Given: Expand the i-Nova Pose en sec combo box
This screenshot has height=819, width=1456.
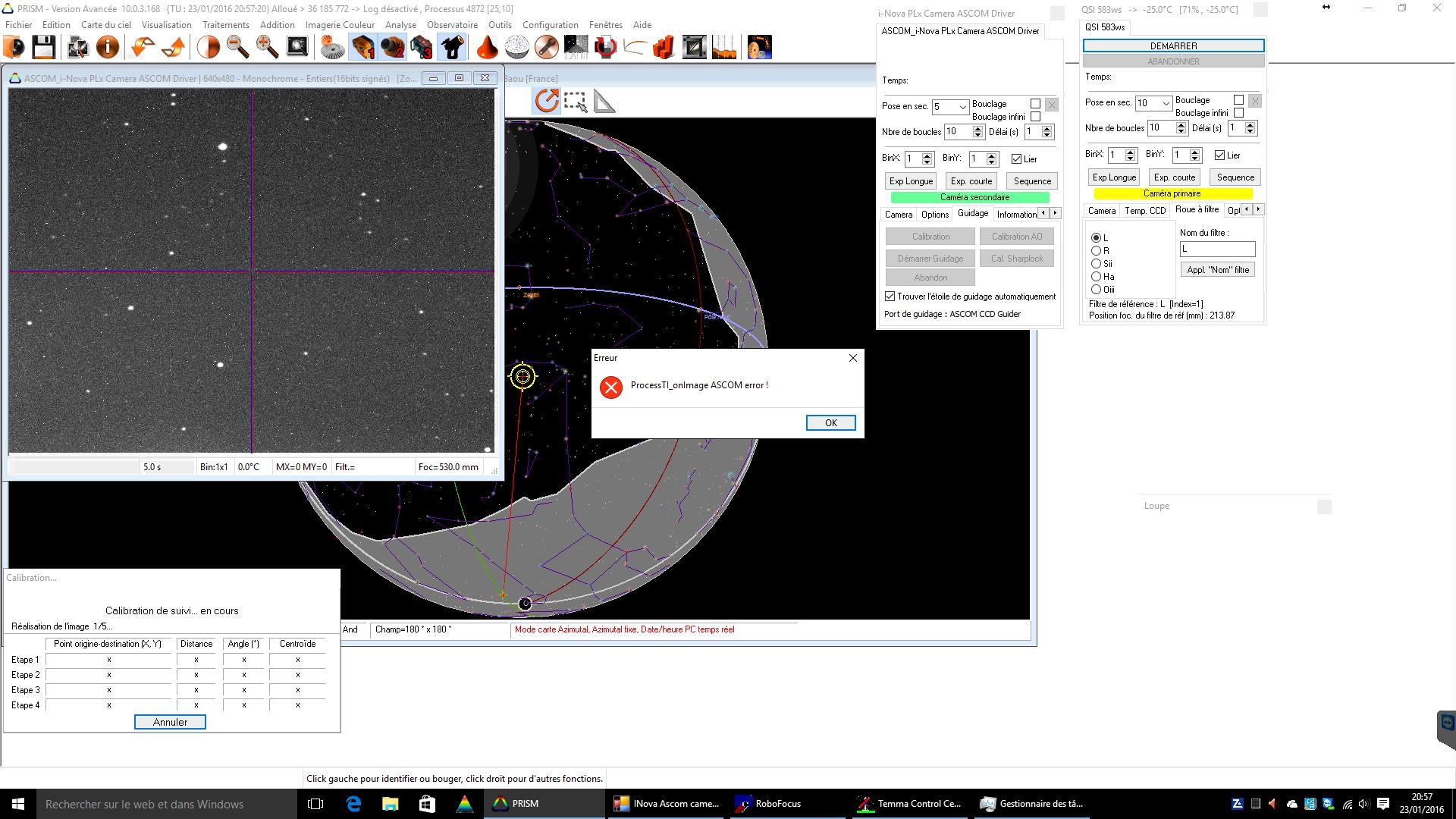Looking at the screenshot, I should 962,107.
